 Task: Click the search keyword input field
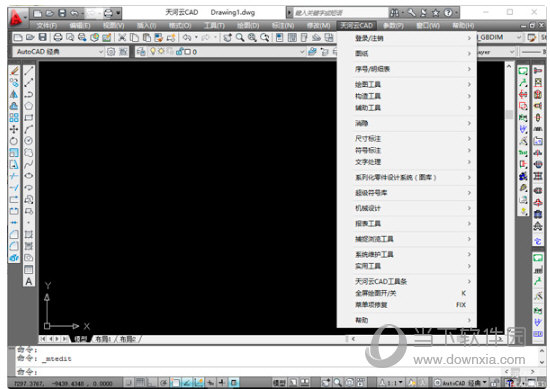(340, 13)
